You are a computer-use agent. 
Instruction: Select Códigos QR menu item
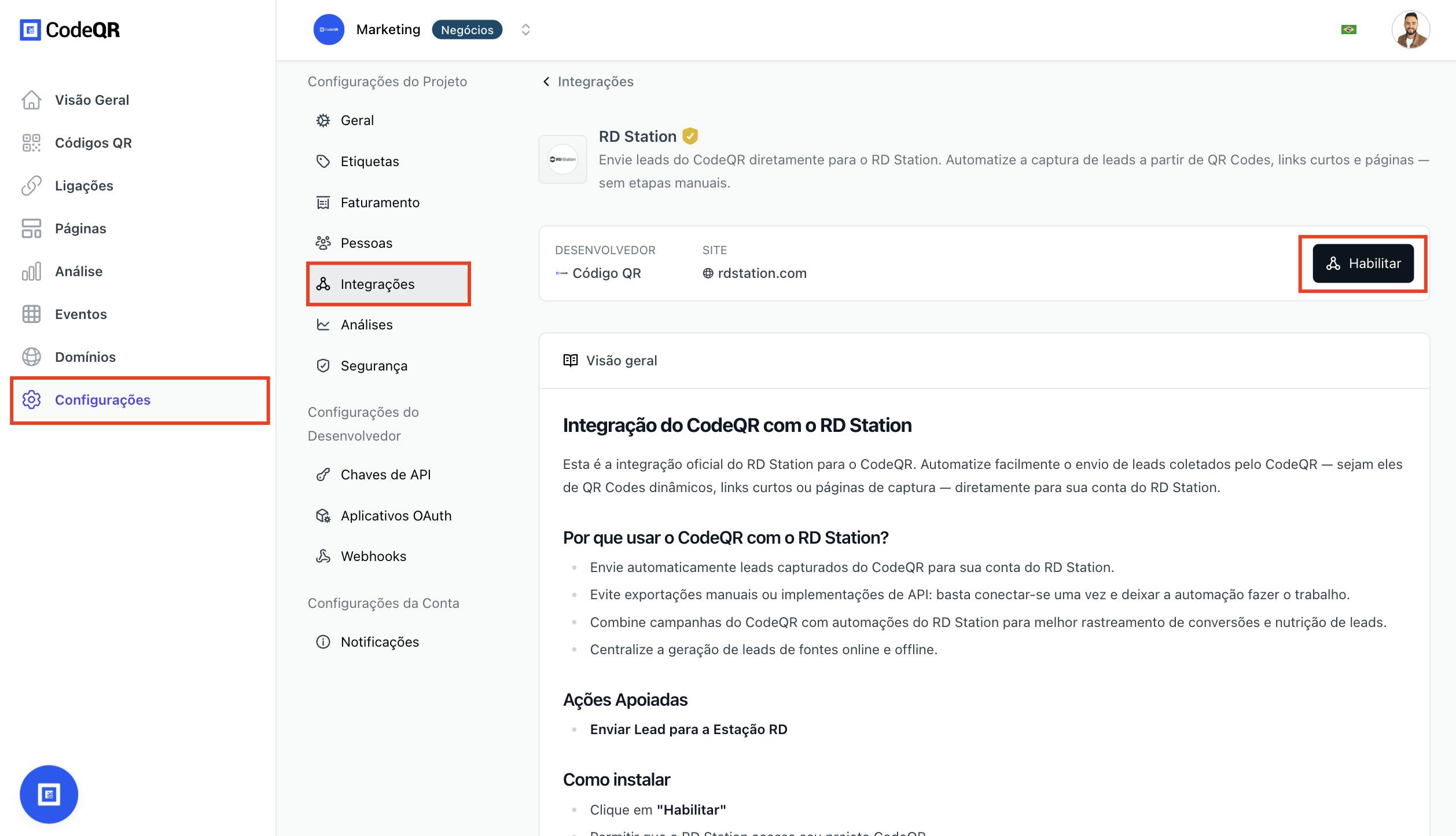[93, 142]
